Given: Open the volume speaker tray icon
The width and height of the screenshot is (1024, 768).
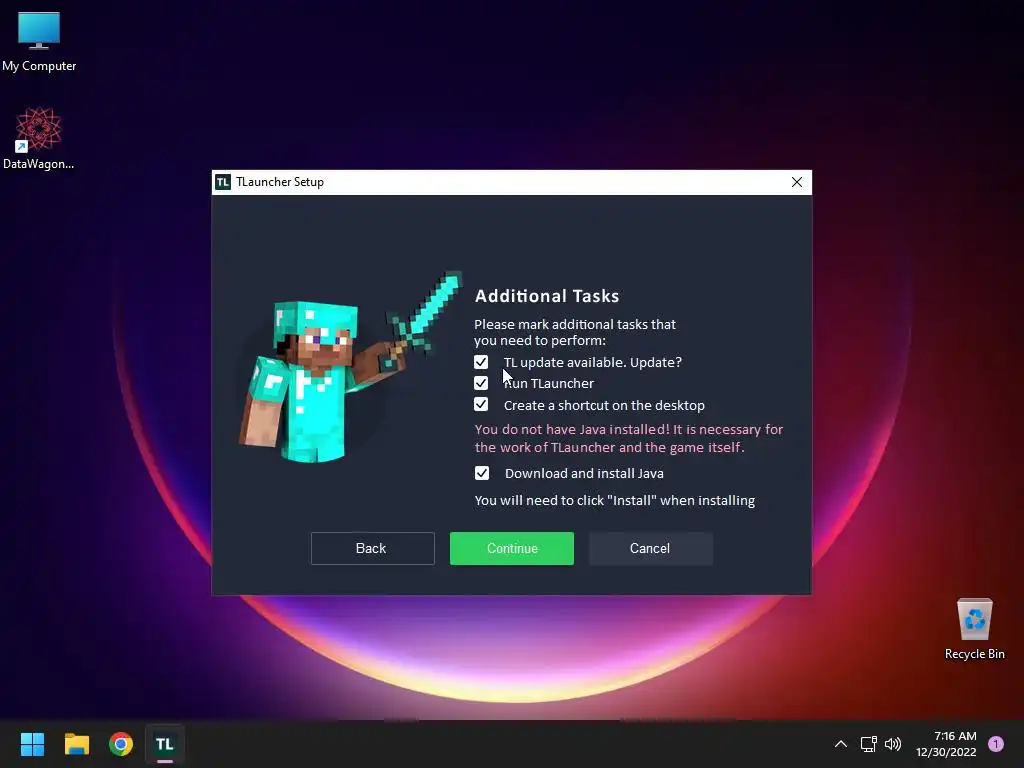Looking at the screenshot, I should [893, 744].
